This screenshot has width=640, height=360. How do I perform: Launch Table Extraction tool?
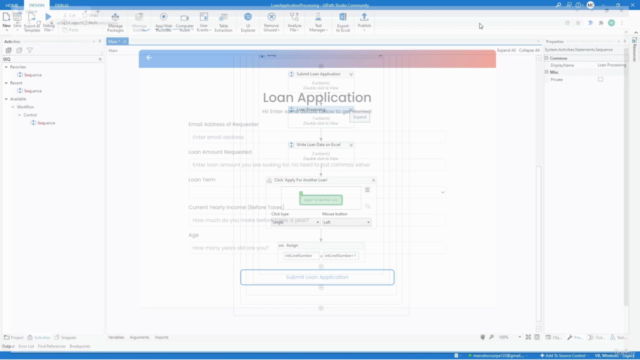click(x=223, y=22)
